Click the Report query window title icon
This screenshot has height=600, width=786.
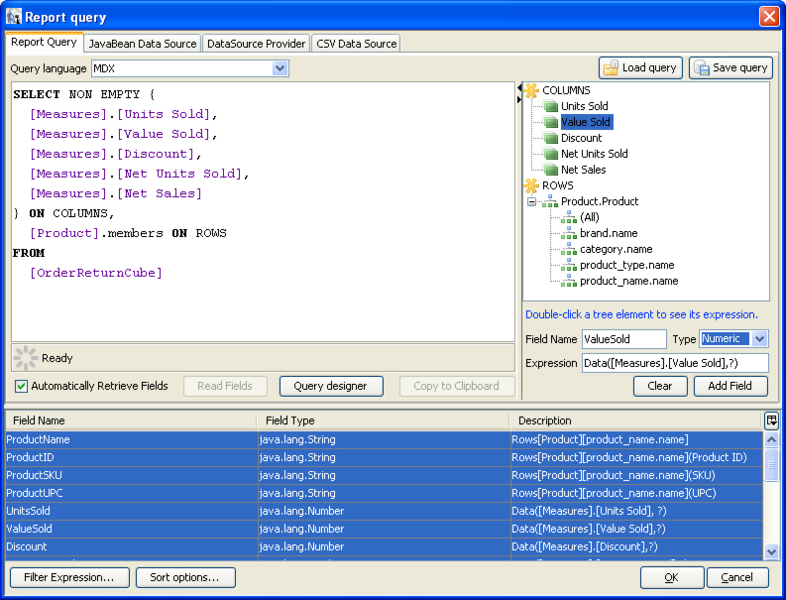14,17
